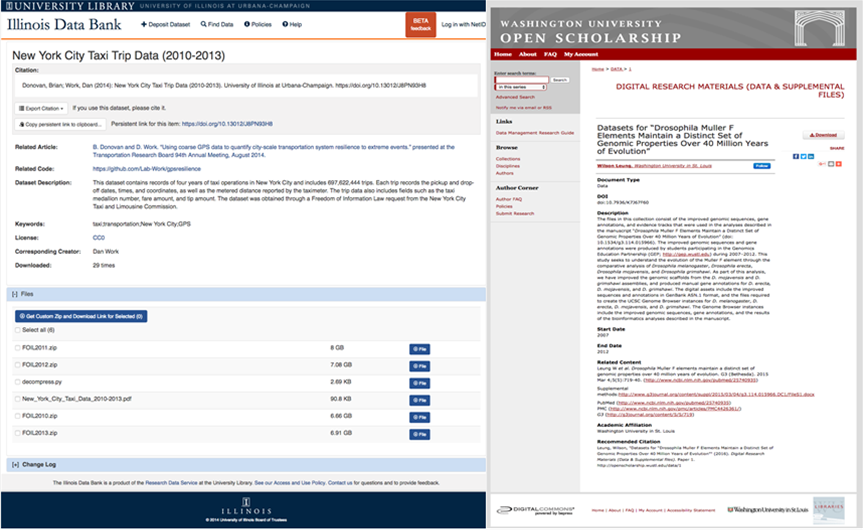Select the New_York_City_Taxi_Data PDF checkbox
The width and height of the screenshot is (863, 530).
pos(17,398)
